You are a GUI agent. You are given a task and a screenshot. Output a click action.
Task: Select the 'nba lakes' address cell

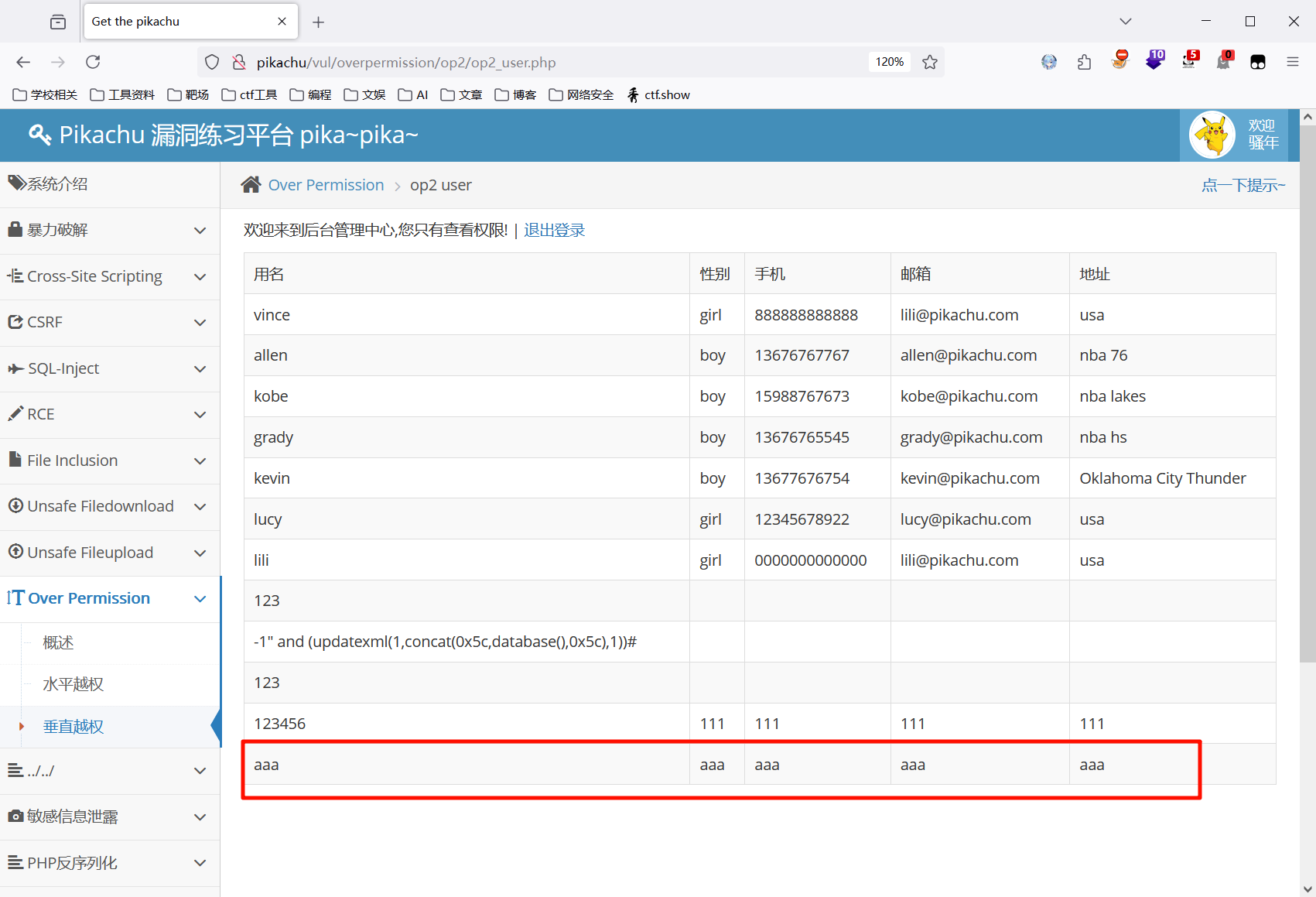click(1172, 396)
